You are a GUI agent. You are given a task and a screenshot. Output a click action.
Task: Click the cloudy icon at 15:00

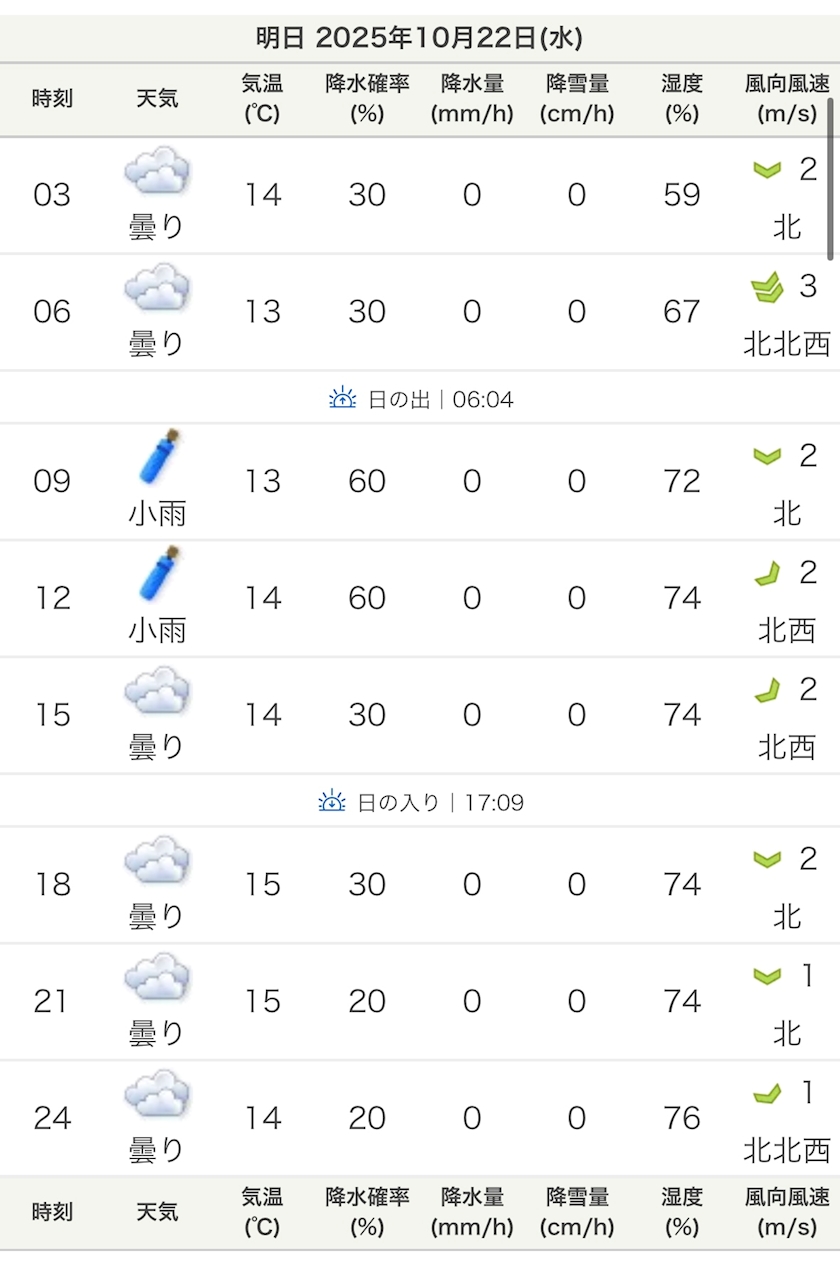157,691
